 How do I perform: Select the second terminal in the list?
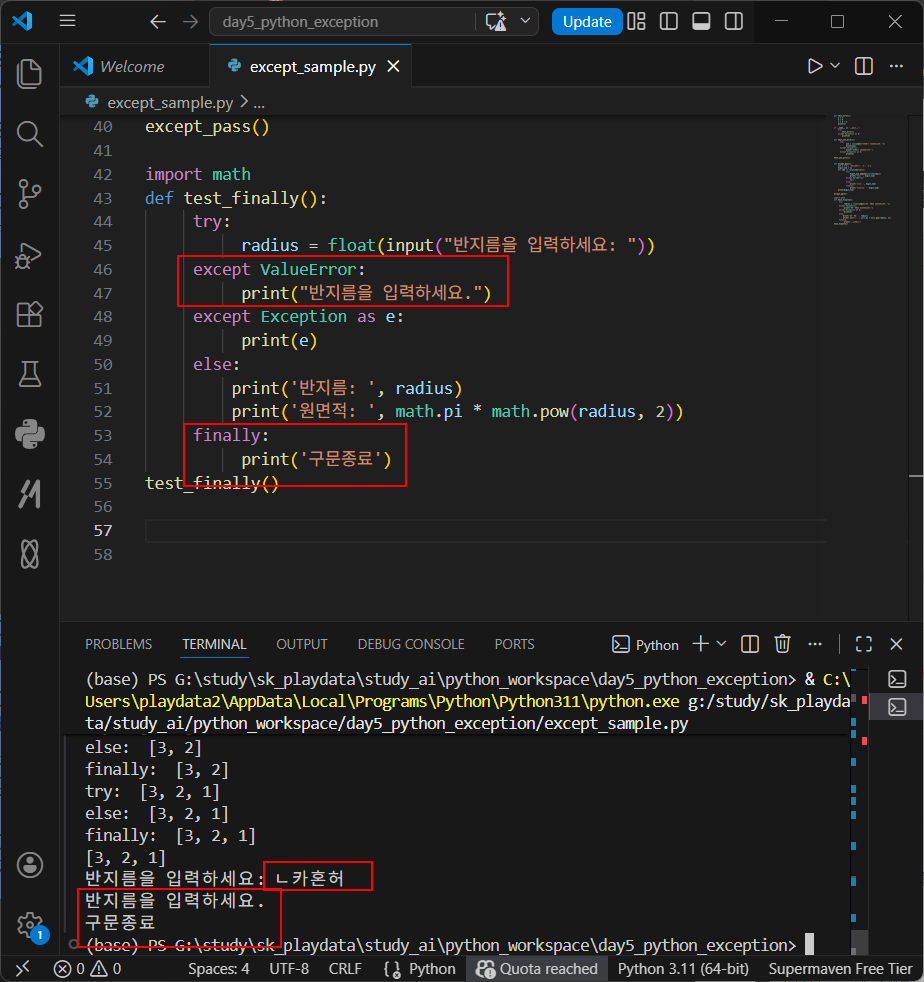point(897,708)
